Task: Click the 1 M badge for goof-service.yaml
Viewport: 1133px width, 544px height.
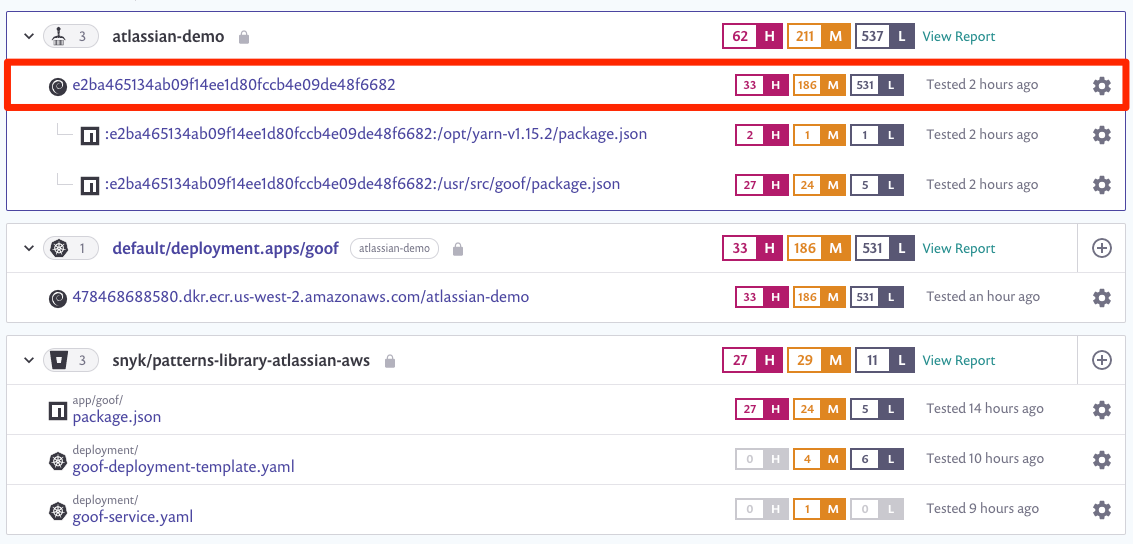Action: coord(819,510)
